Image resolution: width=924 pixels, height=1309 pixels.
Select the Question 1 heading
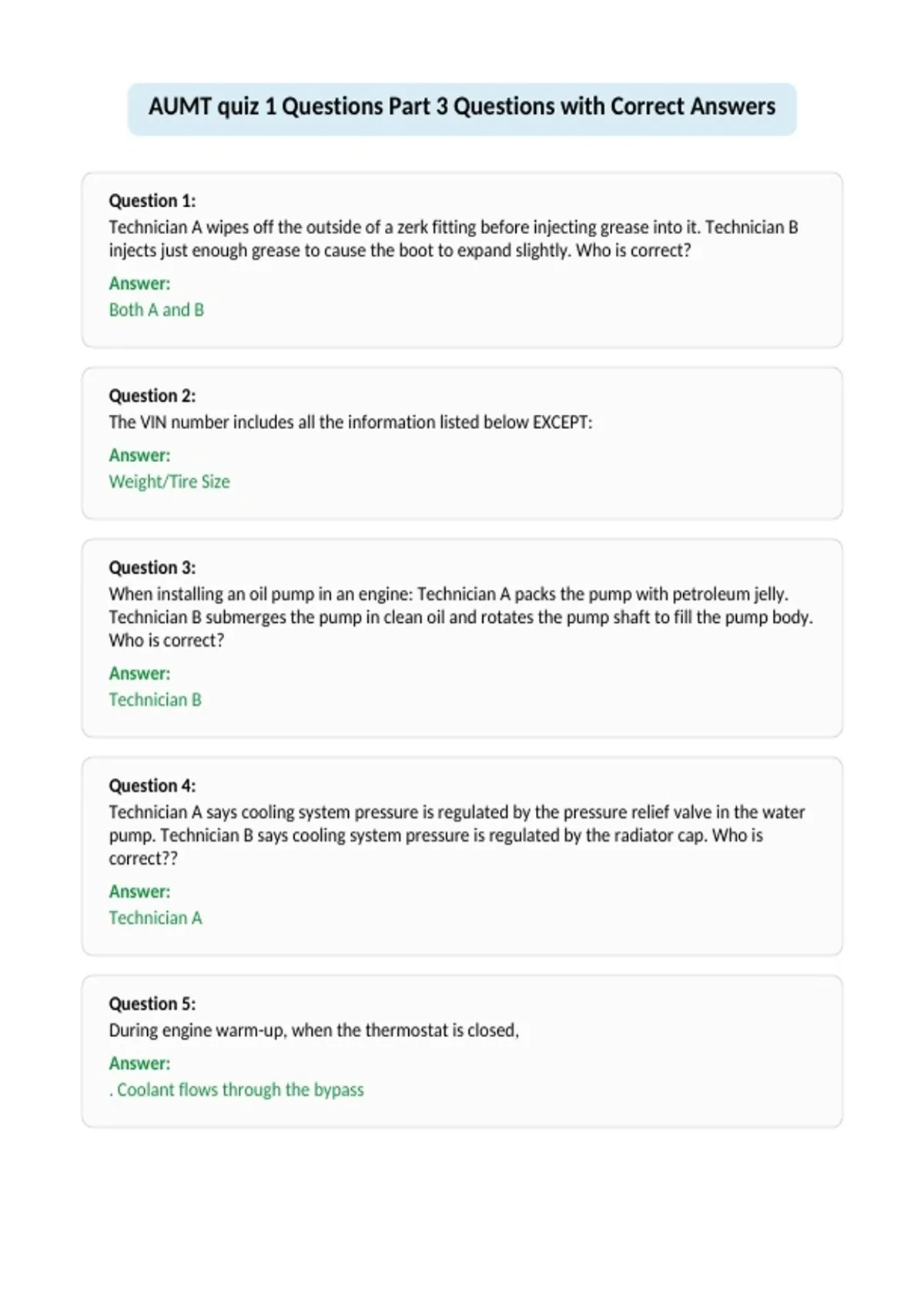click(152, 201)
